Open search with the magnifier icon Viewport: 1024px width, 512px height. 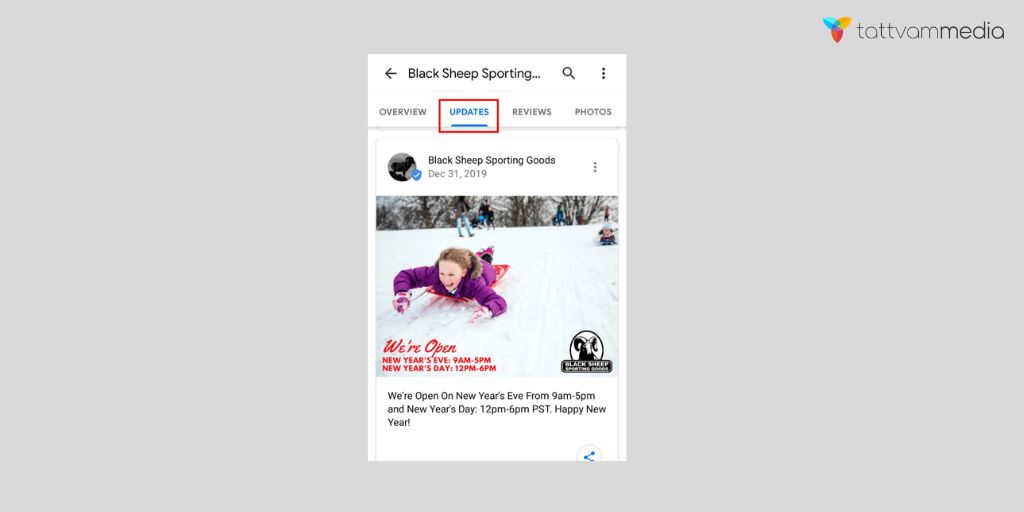point(569,73)
